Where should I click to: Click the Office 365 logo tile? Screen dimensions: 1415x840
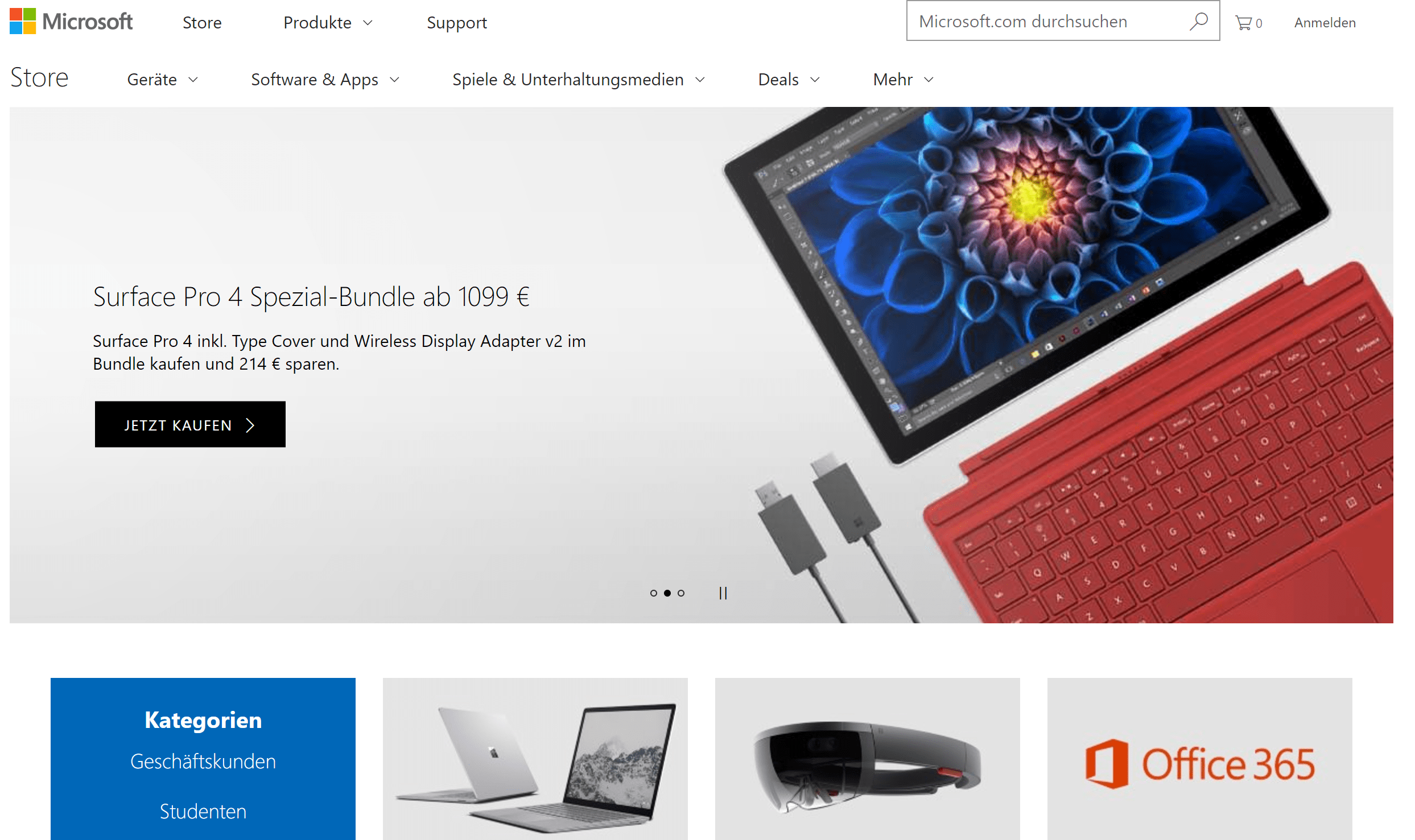(1199, 759)
